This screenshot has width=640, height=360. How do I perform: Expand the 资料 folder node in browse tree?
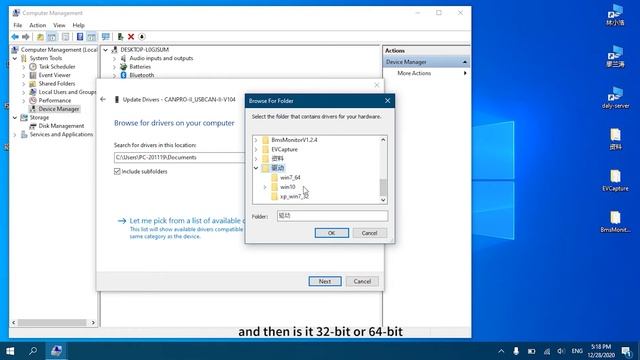coord(256,158)
